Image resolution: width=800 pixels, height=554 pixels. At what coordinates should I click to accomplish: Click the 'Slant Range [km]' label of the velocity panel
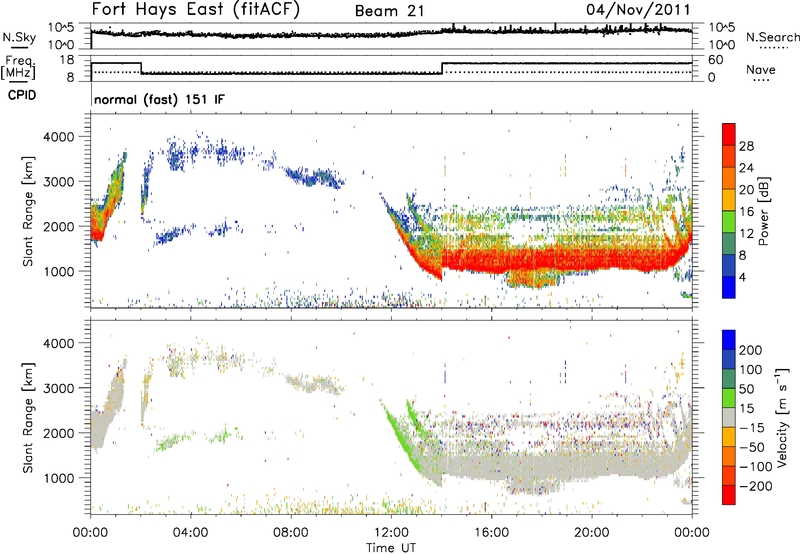point(28,417)
